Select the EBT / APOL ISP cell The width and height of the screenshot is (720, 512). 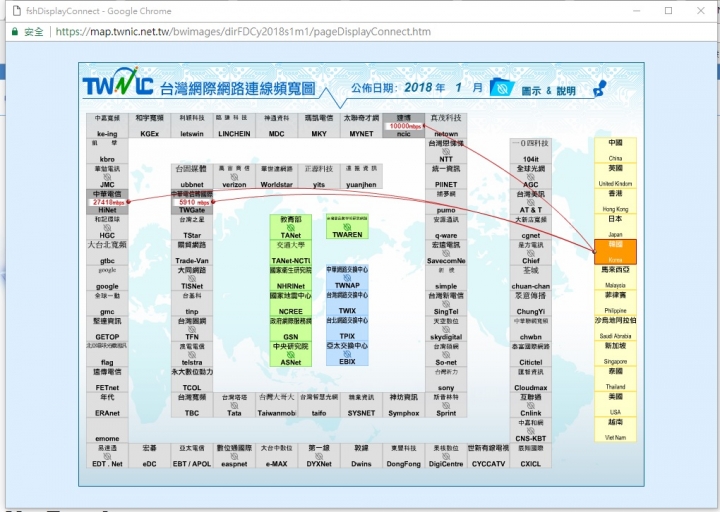tap(192, 456)
